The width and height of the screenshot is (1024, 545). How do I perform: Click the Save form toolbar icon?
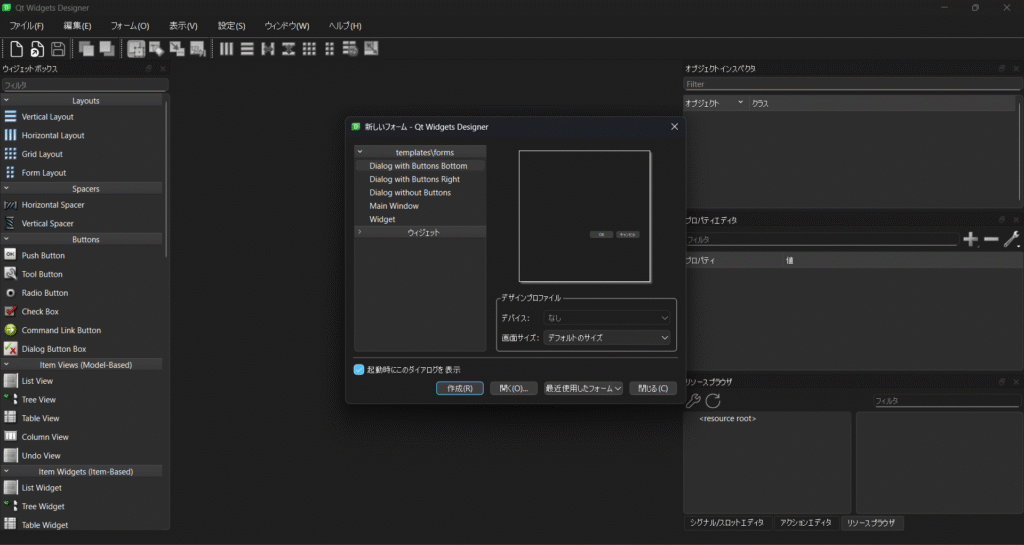pyautogui.click(x=58, y=48)
